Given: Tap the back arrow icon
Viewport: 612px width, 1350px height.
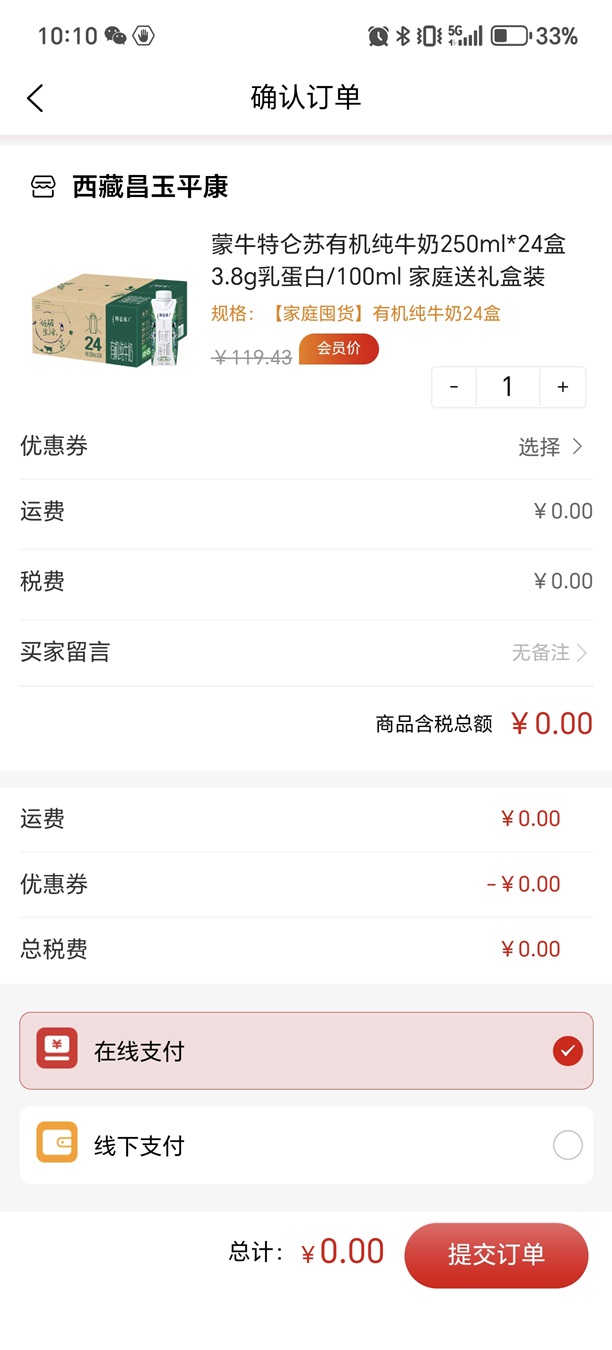Looking at the screenshot, I should 36,98.
